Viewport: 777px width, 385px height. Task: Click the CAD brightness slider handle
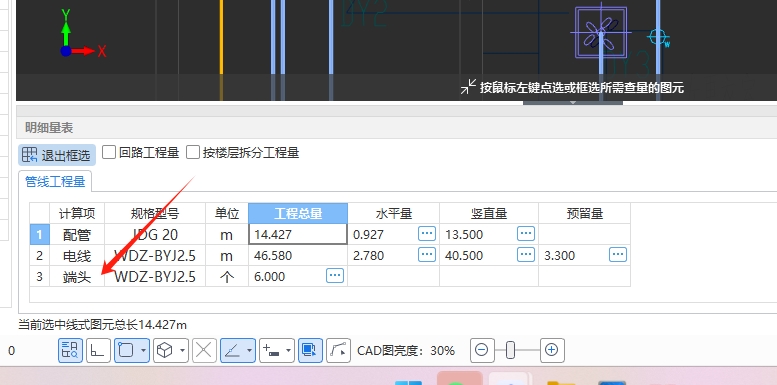coord(510,350)
